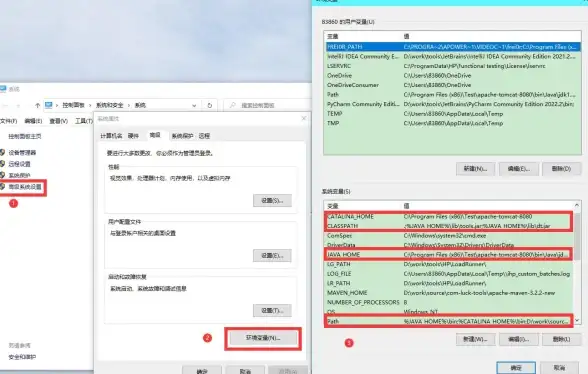The image size is (588, 374).
Task: Click 取消 in the System Properties dialog
Action: point(245,369)
